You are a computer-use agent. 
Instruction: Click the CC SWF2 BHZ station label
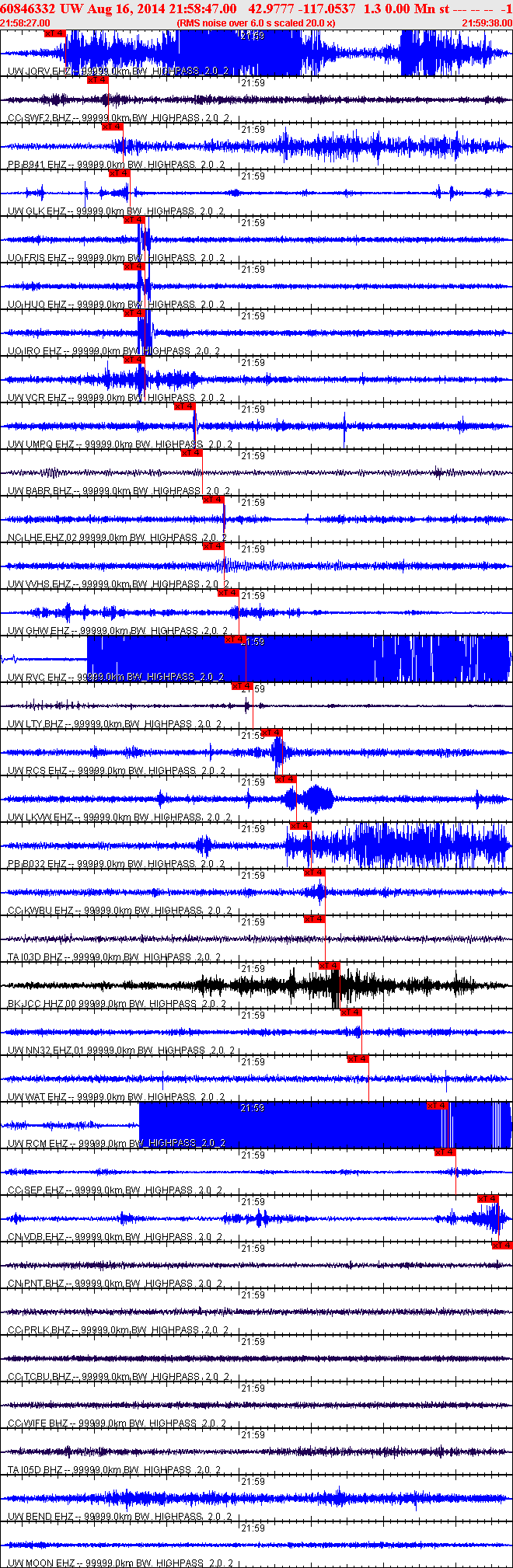click(x=119, y=117)
